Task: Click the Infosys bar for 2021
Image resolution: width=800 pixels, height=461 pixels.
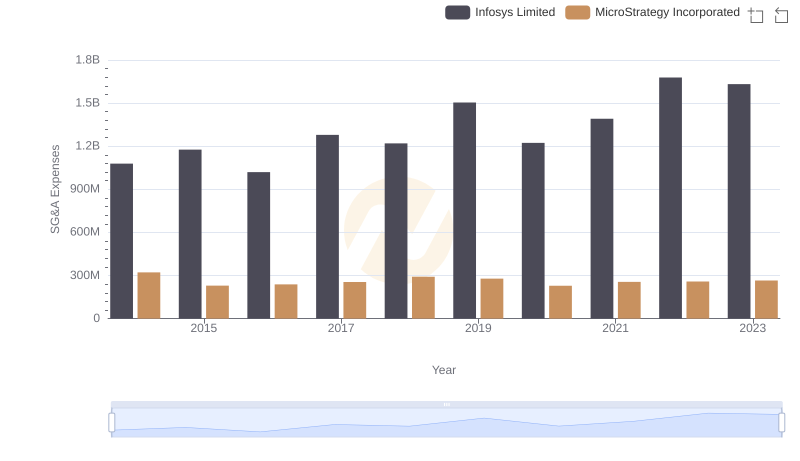Action: pos(602,218)
